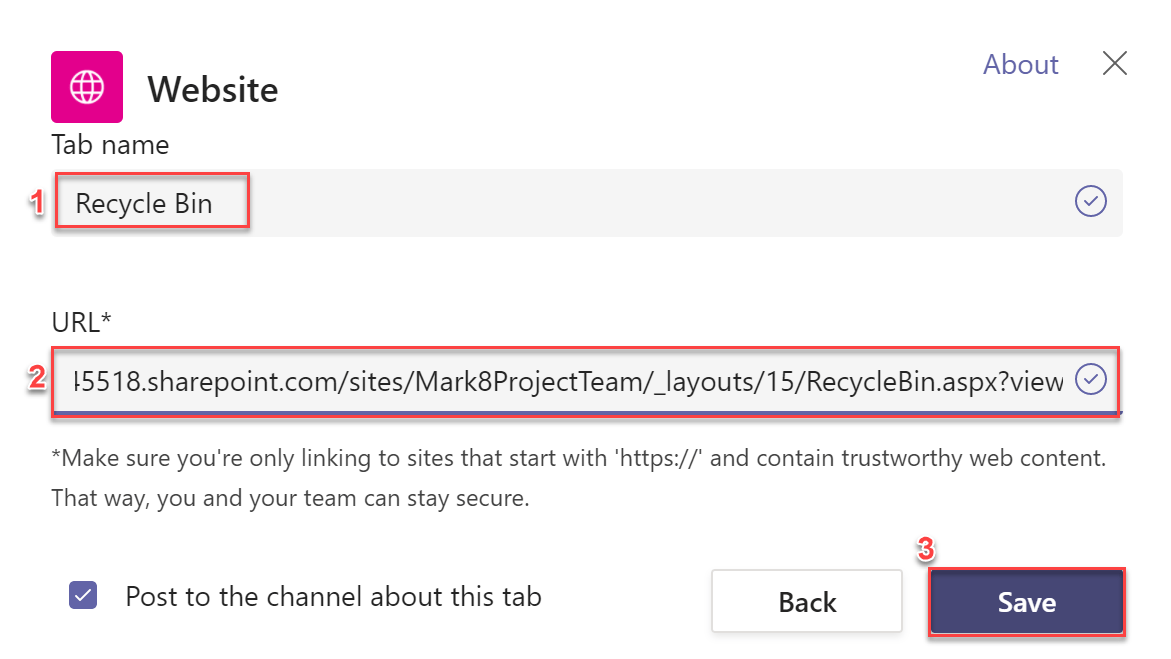
Task: Click 'Post to the channel about this tab' label
Action: (333, 596)
